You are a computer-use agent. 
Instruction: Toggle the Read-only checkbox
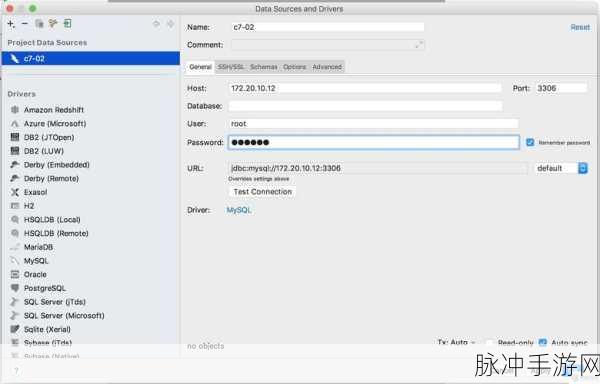(489, 343)
